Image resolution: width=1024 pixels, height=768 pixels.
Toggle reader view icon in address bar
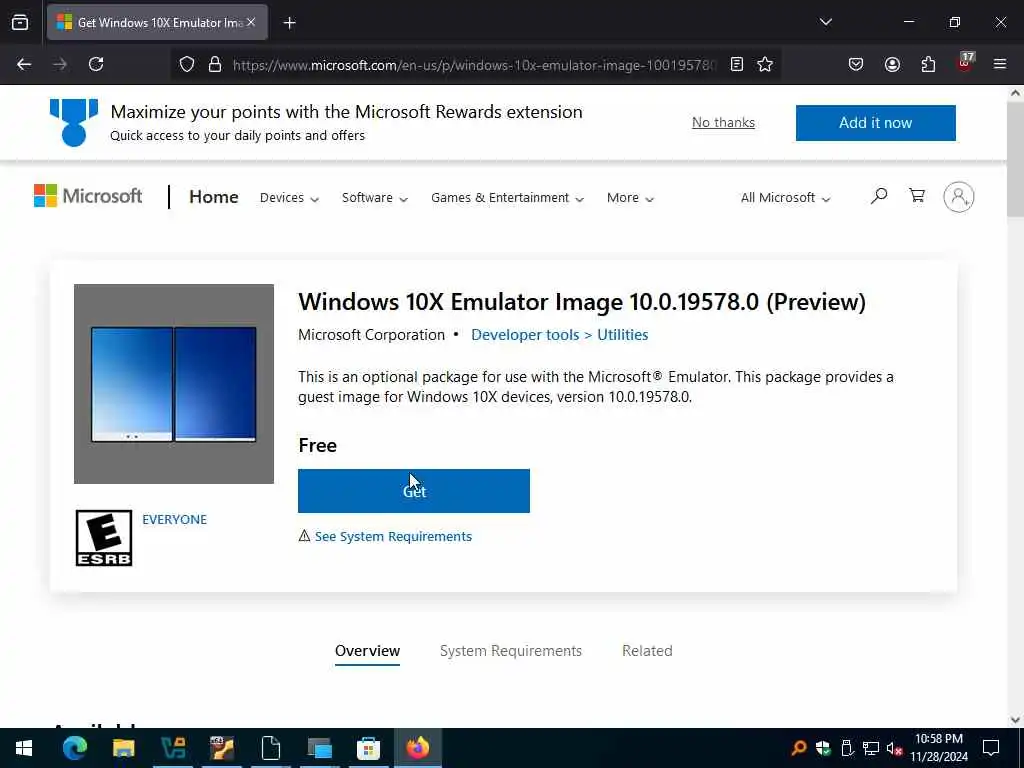737,64
